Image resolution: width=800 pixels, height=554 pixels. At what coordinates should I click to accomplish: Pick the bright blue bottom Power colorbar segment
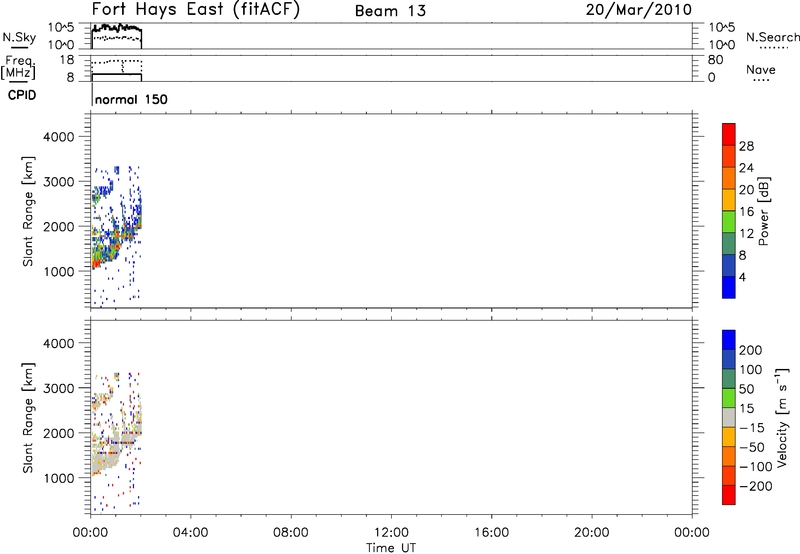pyautogui.click(x=729, y=287)
